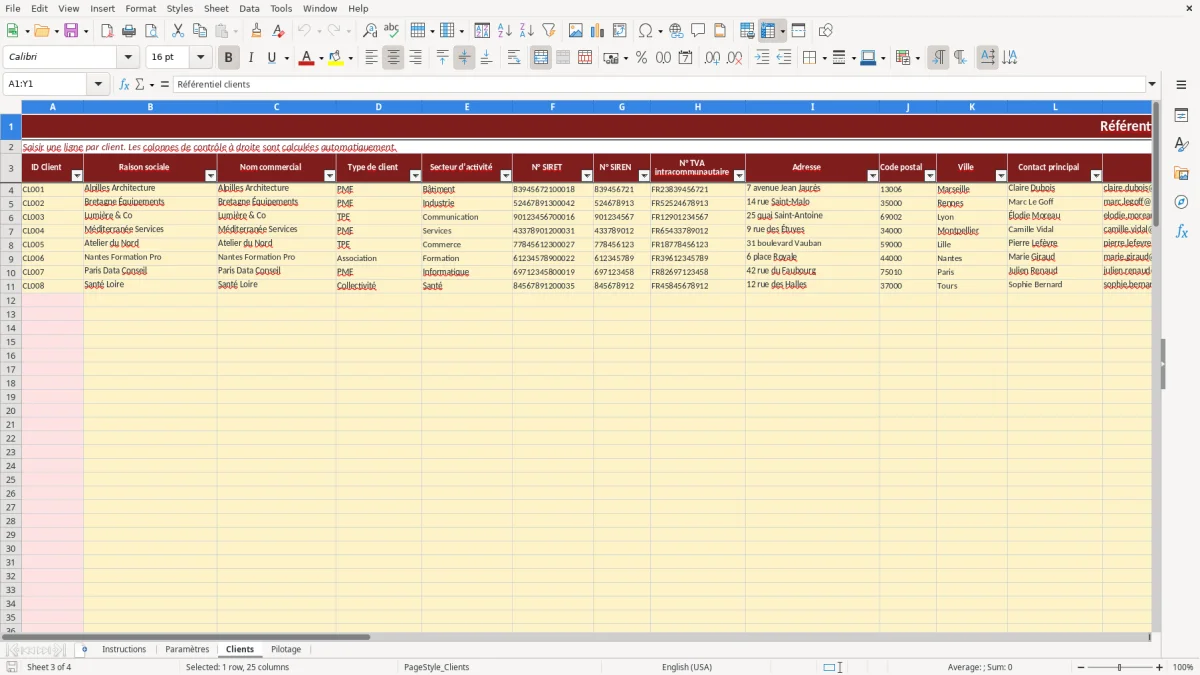Viewport: 1200px width, 675px height.
Task: Click PageStyle_Clients in status bar
Action: point(437,667)
